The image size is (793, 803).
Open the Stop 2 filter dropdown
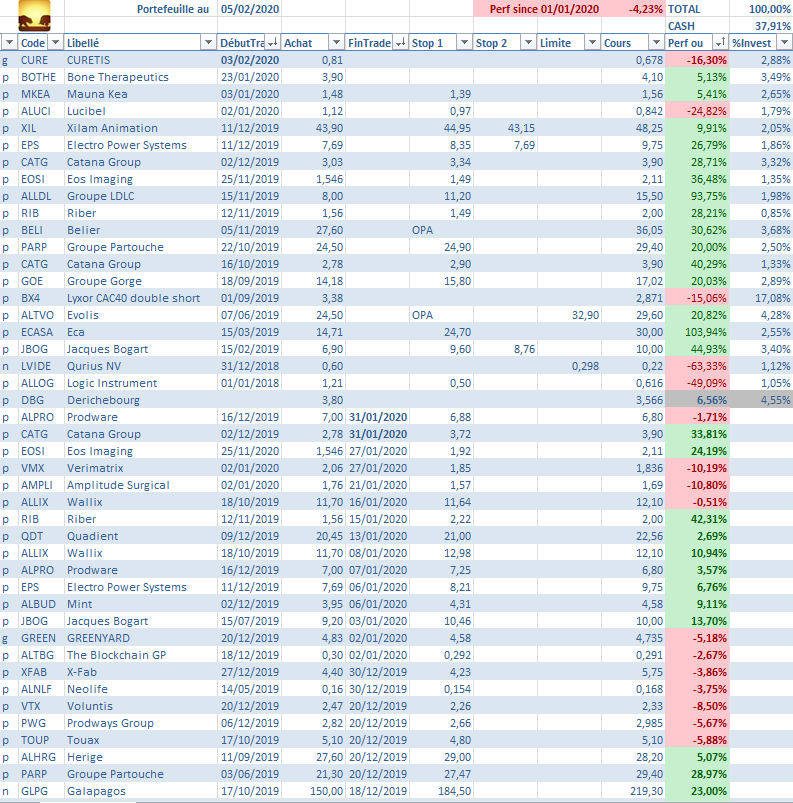(529, 43)
